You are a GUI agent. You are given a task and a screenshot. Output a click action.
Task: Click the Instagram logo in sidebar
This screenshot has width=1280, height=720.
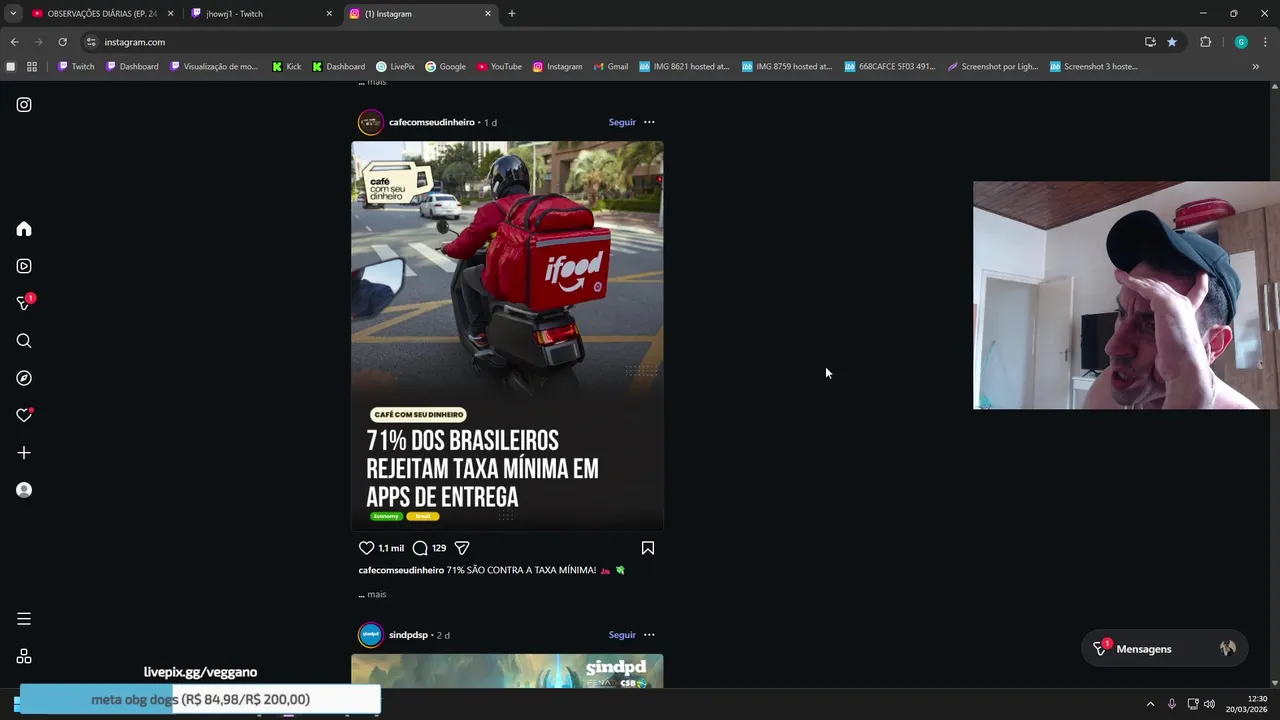[24, 104]
